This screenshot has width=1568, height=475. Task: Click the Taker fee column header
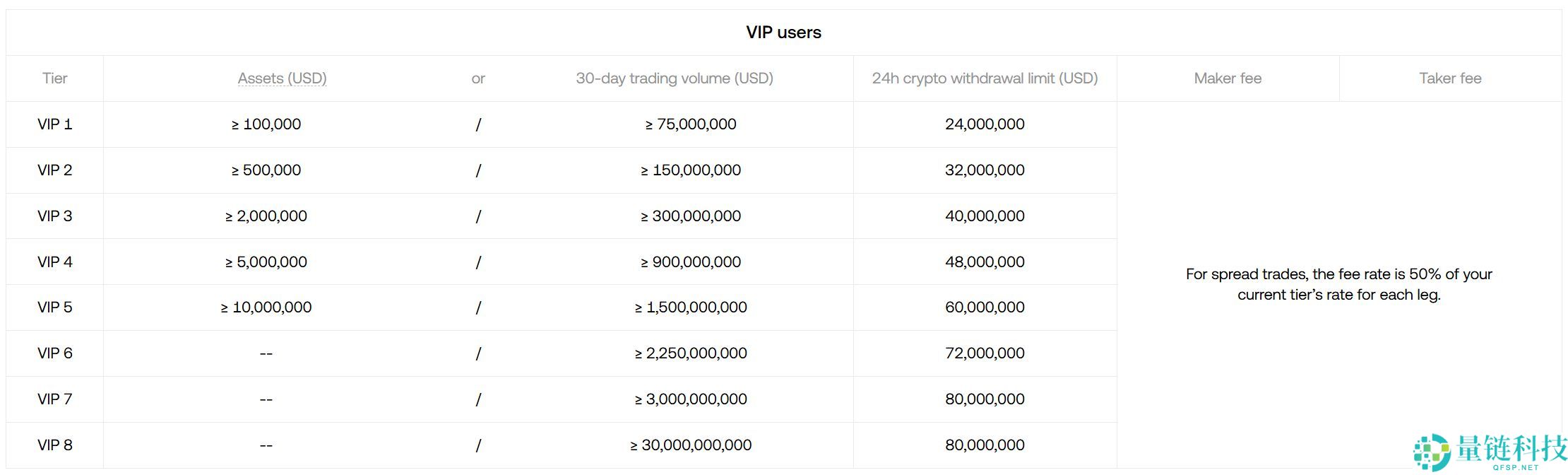(x=1450, y=78)
